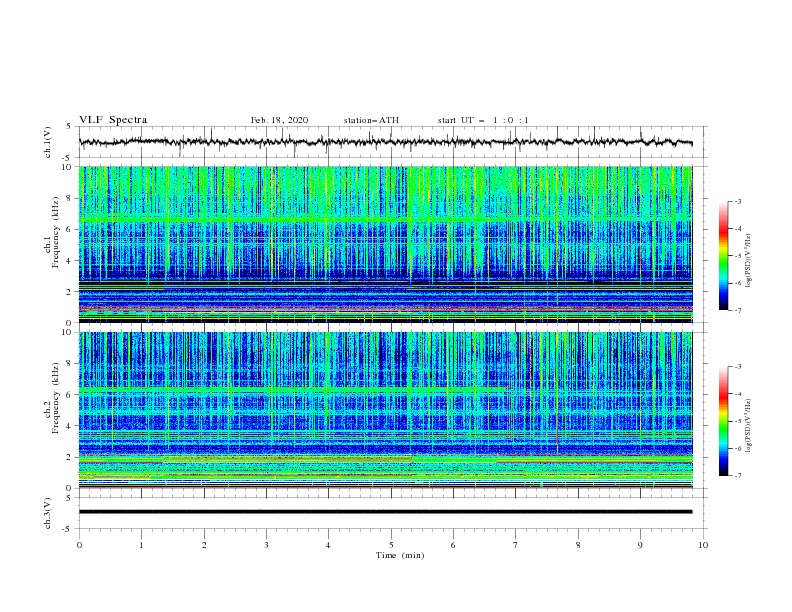
Task: Click the ch.2 "Frequency (kHz)" axis label
Action: pyautogui.click(x=56, y=397)
